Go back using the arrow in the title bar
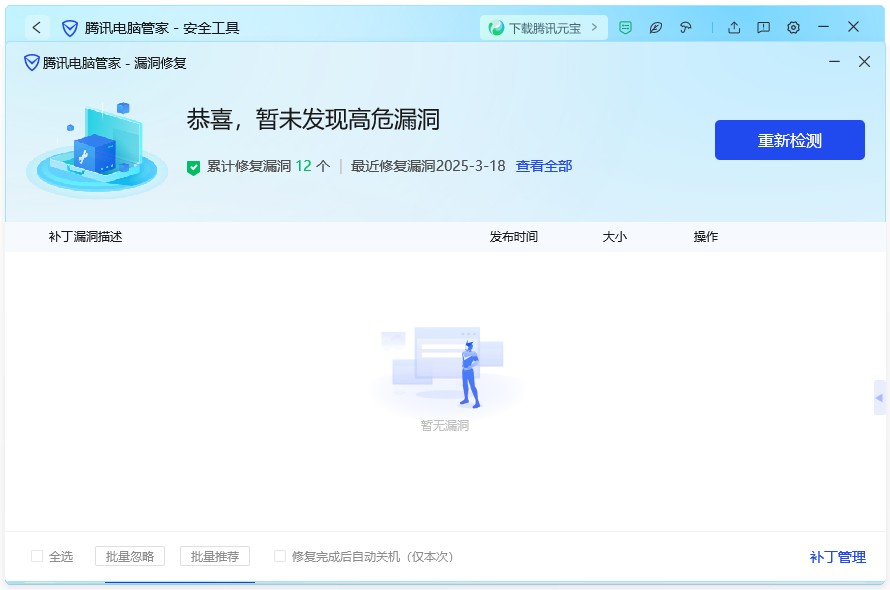 pos(37,27)
